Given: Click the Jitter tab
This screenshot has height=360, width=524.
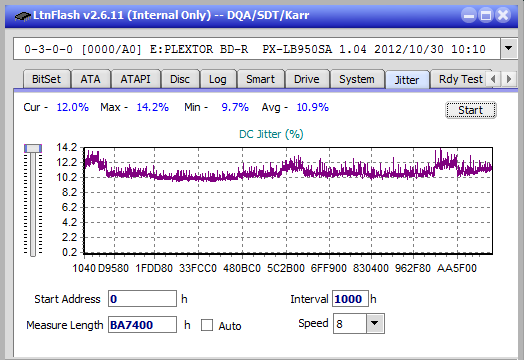Looking at the screenshot, I should click(x=407, y=80).
